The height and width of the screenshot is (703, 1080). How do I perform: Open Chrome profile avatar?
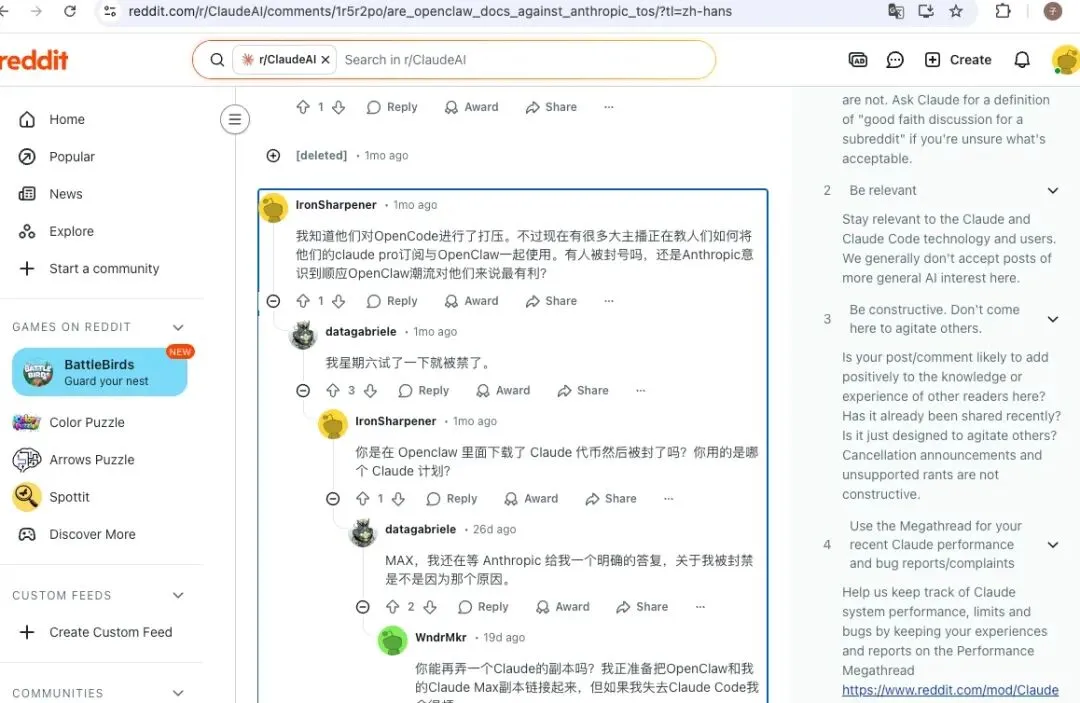click(1052, 11)
